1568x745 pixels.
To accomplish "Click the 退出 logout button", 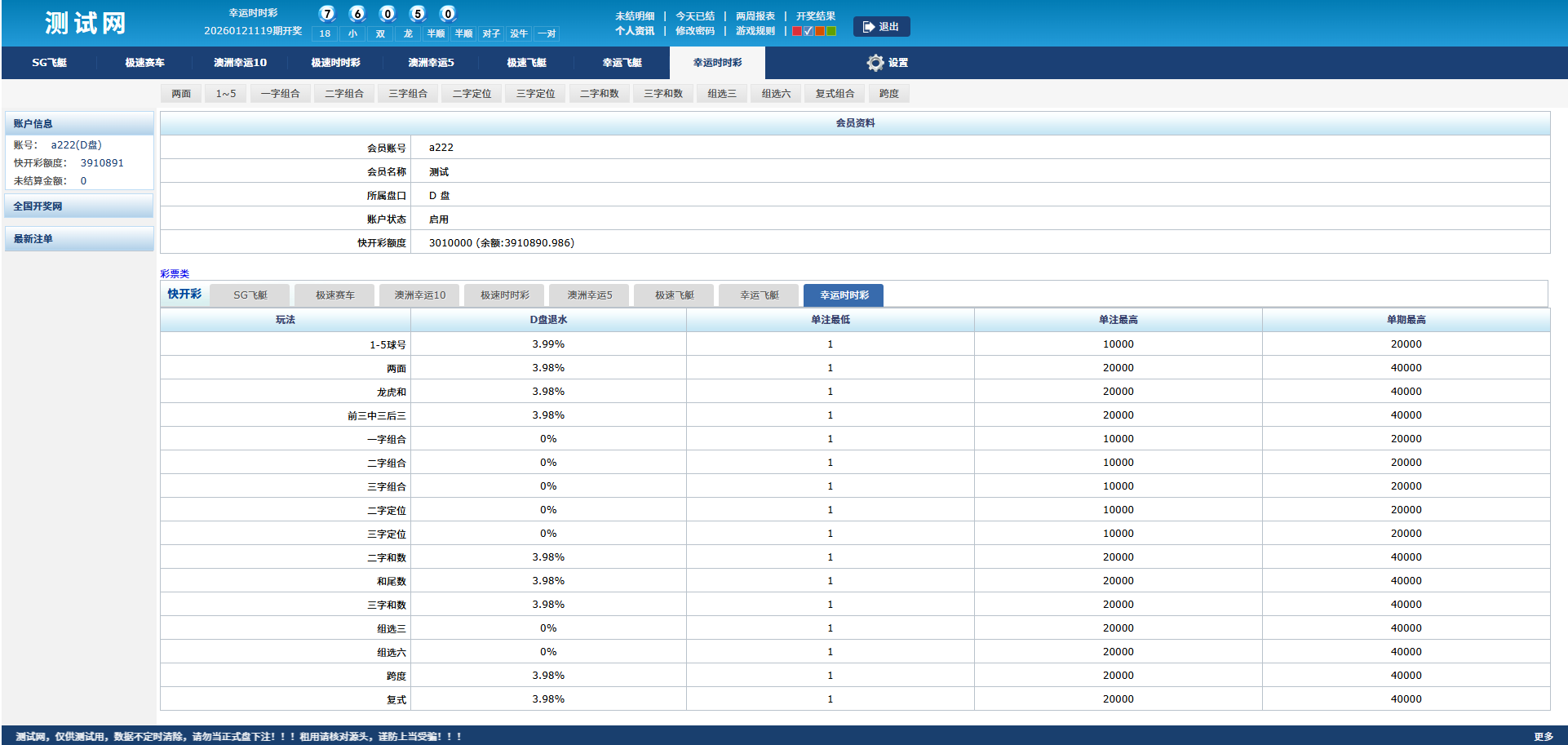I will 881,27.
